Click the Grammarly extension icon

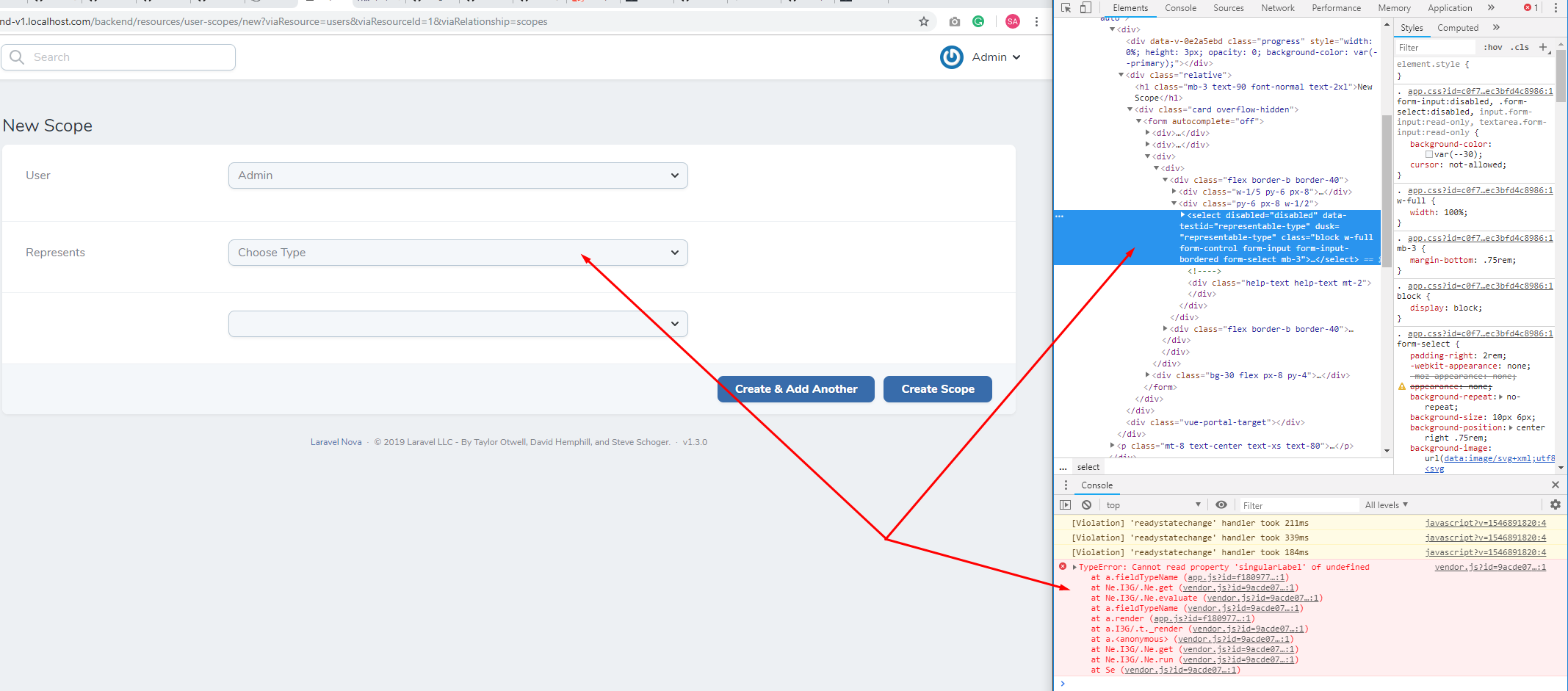pyautogui.click(x=978, y=21)
